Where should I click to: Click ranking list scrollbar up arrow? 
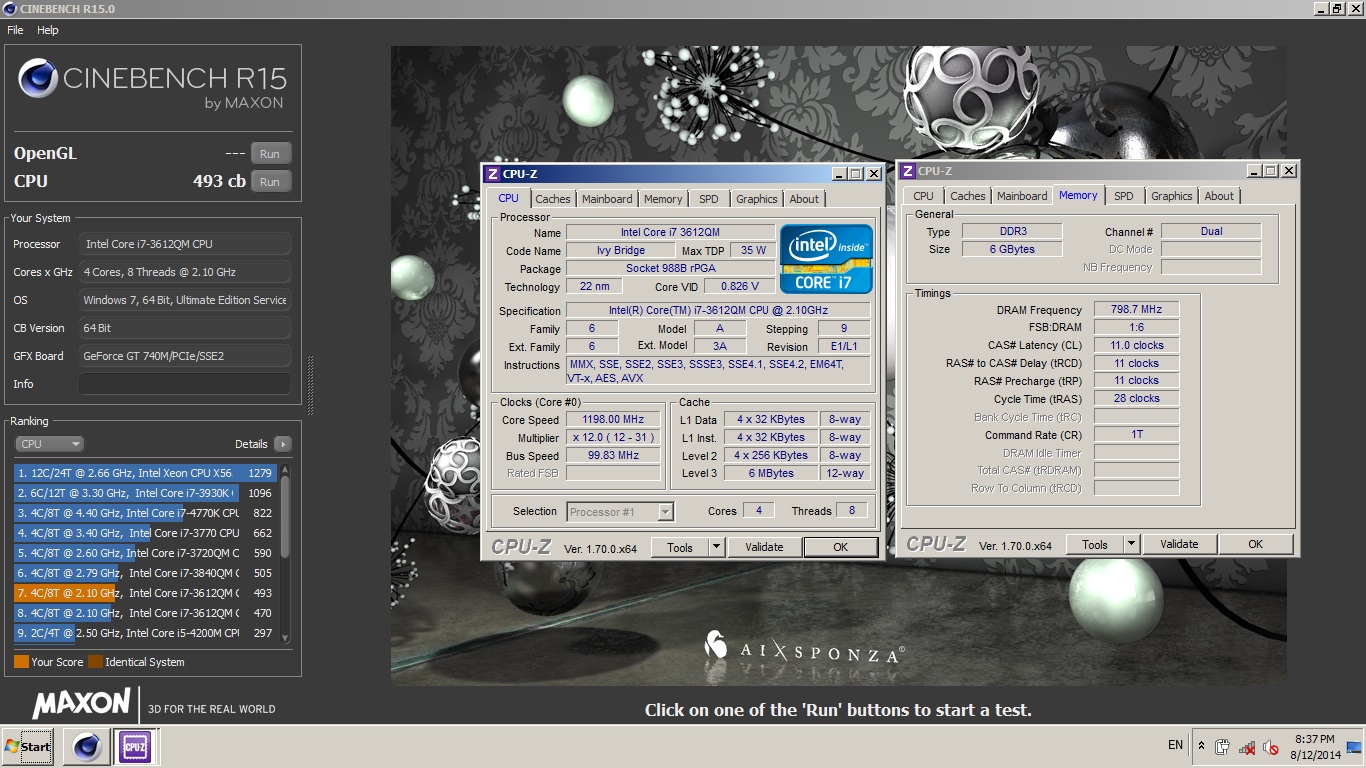click(x=285, y=469)
